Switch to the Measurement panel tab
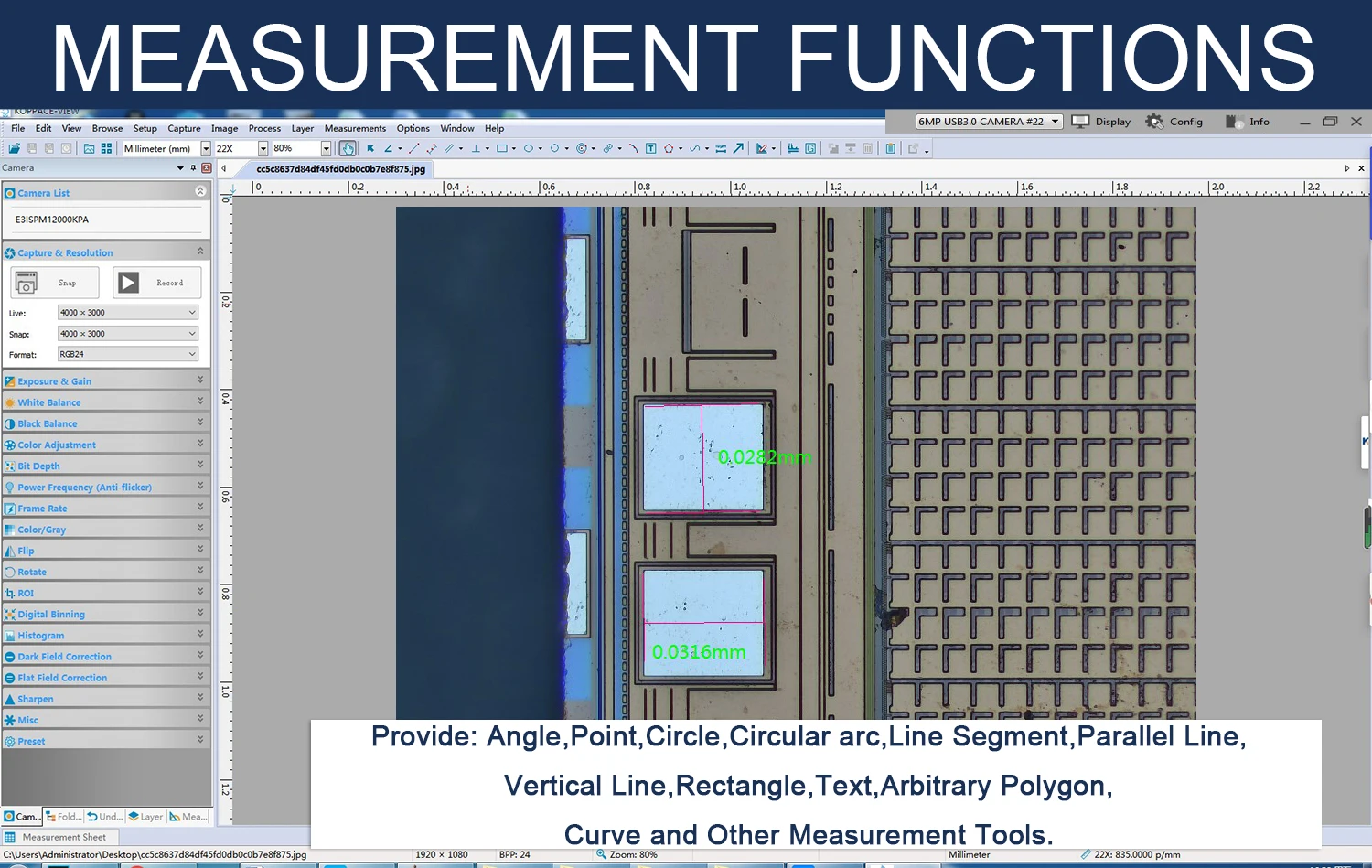Screen dimensions: 1372x868 (x=188, y=817)
